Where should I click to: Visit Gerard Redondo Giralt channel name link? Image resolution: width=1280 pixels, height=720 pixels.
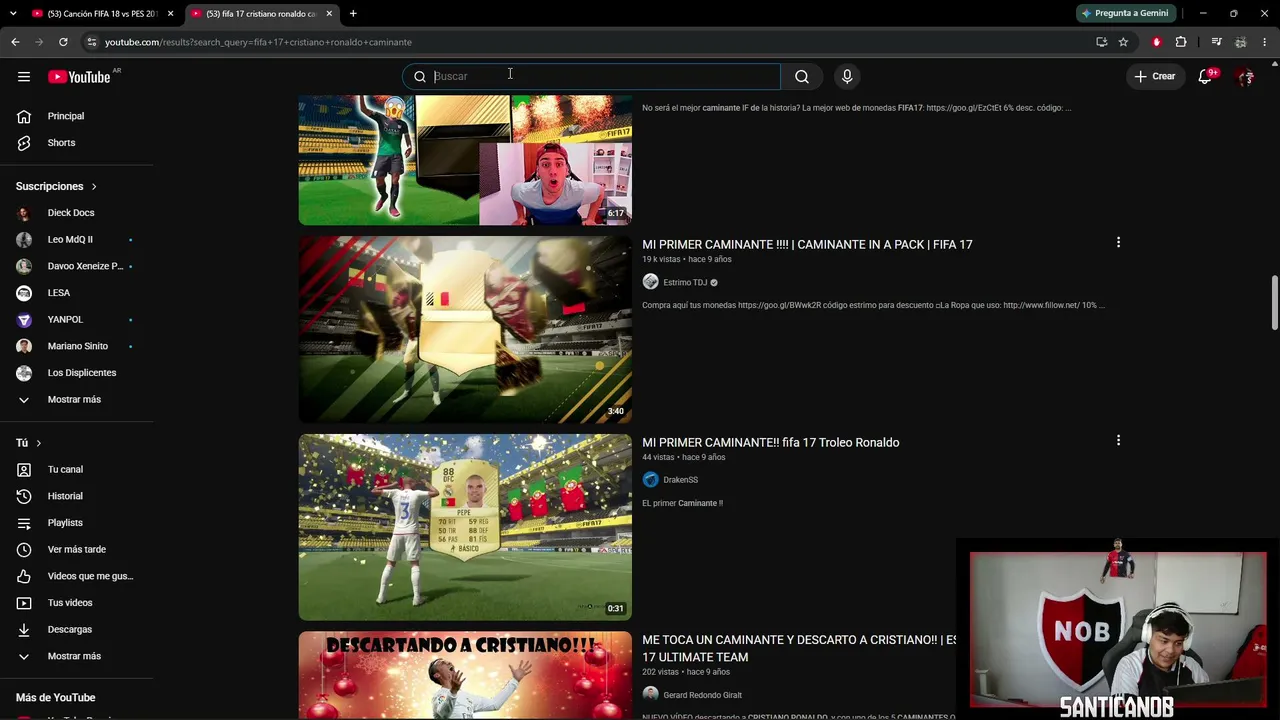pyautogui.click(x=702, y=695)
